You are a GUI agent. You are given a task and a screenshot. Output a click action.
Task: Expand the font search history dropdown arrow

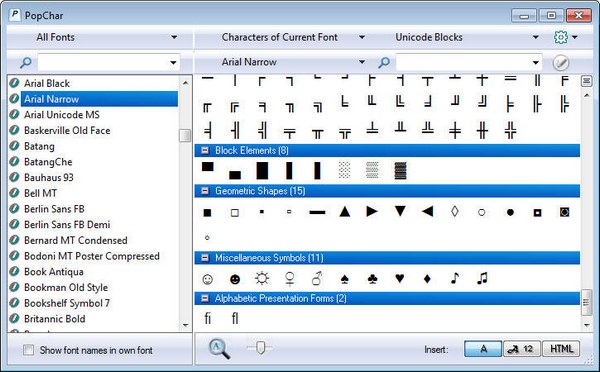point(173,62)
